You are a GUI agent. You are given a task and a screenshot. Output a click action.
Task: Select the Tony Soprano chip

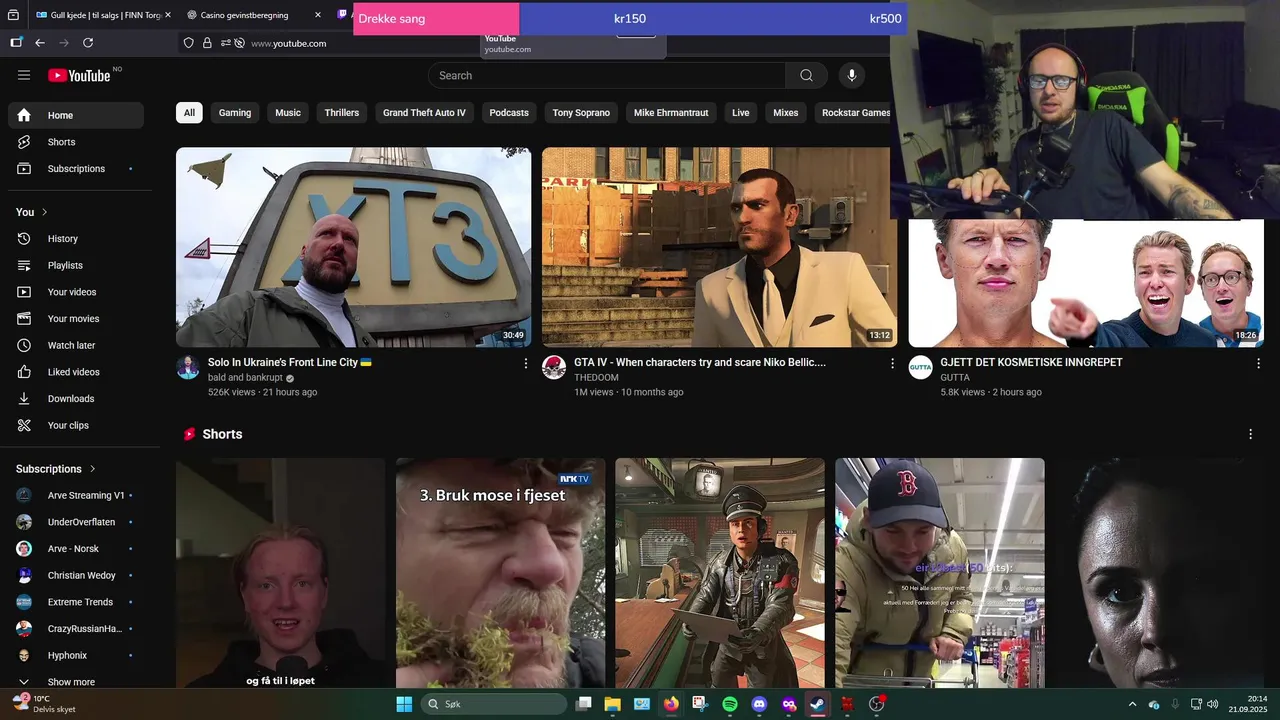pos(581,113)
